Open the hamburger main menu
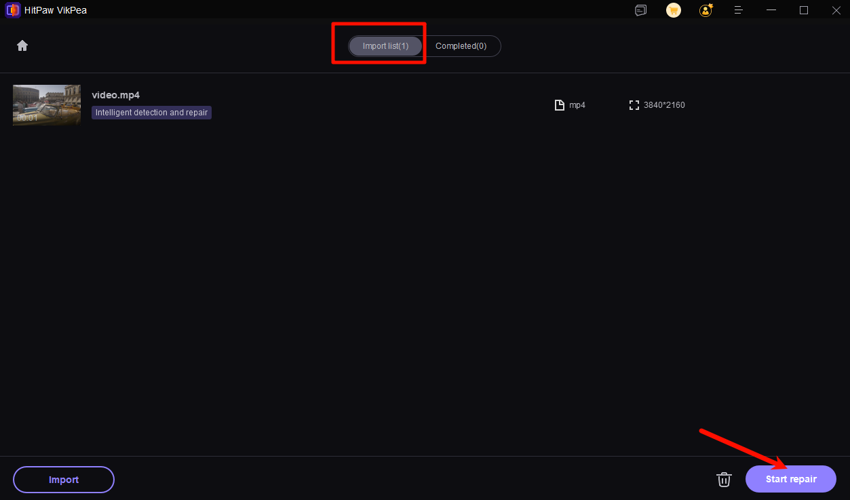850x500 pixels. [739, 10]
